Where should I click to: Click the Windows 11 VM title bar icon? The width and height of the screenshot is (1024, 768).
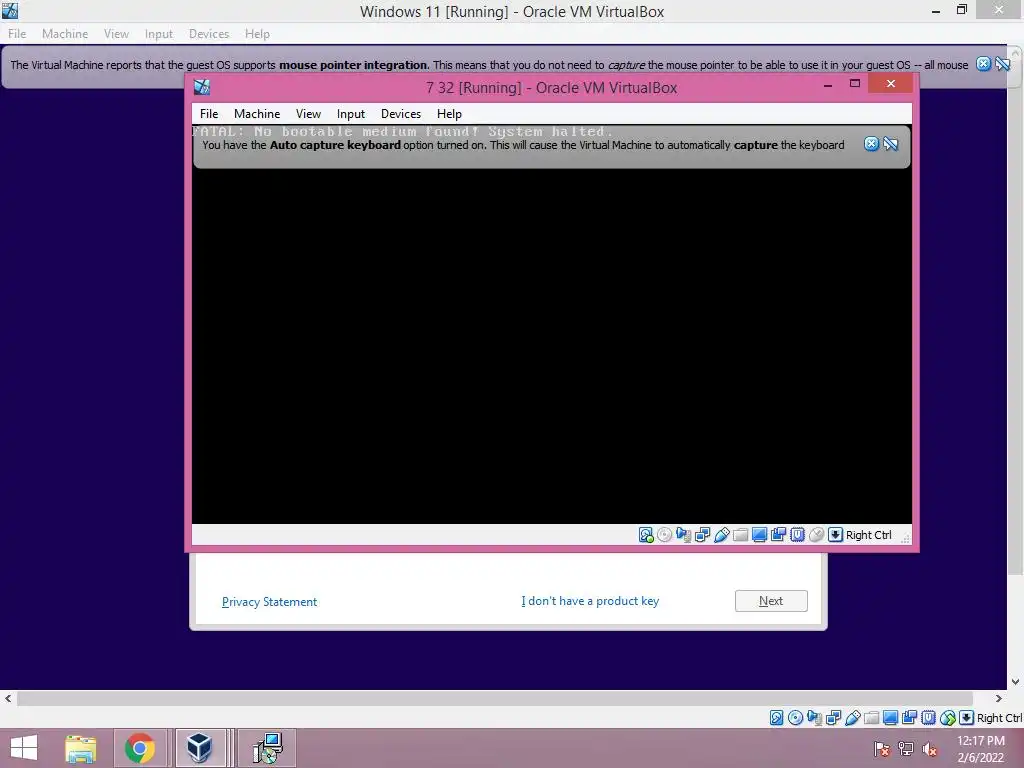(x=10, y=10)
